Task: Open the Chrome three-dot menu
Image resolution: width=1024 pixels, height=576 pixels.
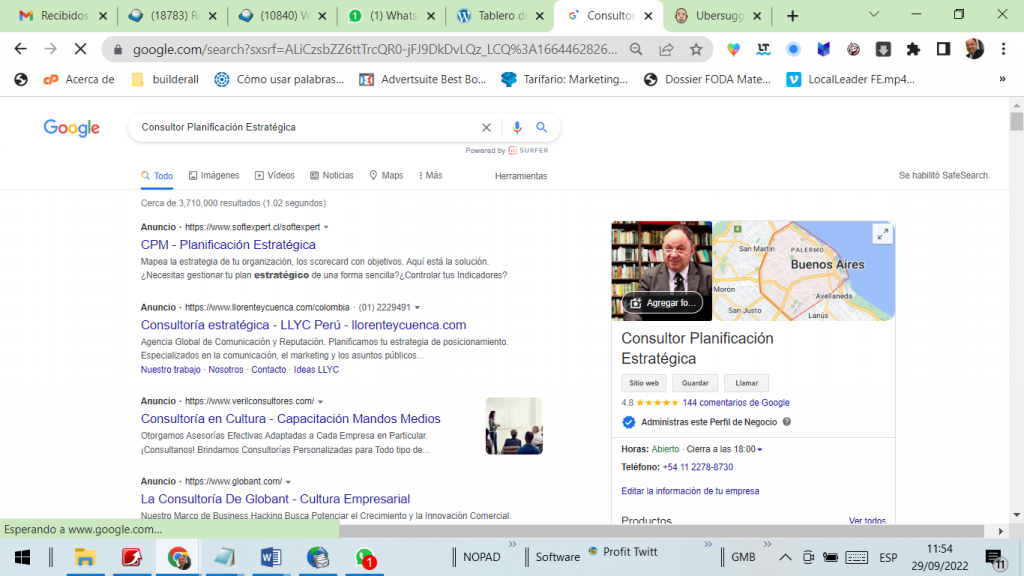Action: click(x=1004, y=49)
